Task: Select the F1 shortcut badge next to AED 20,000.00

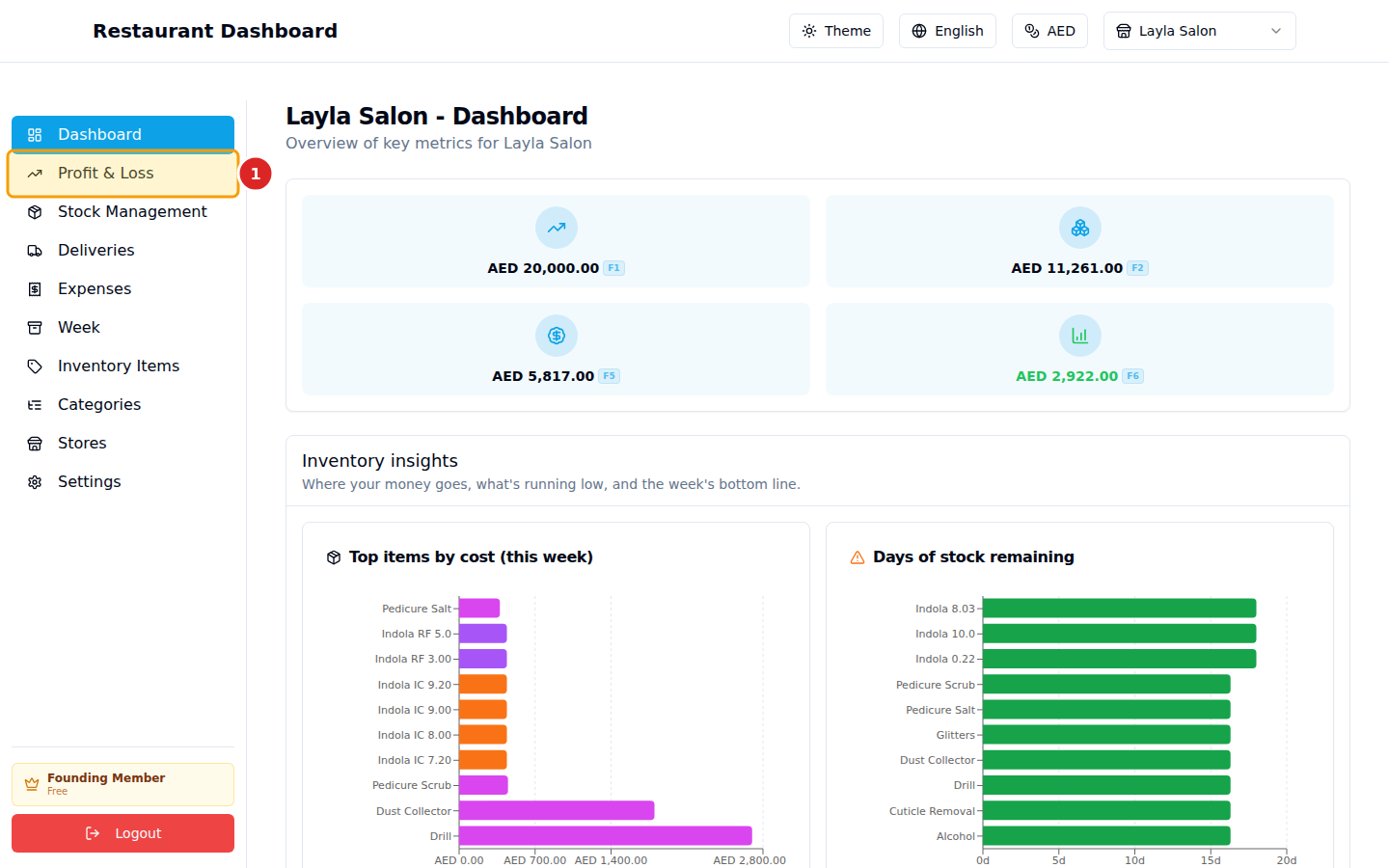Action: (613, 268)
